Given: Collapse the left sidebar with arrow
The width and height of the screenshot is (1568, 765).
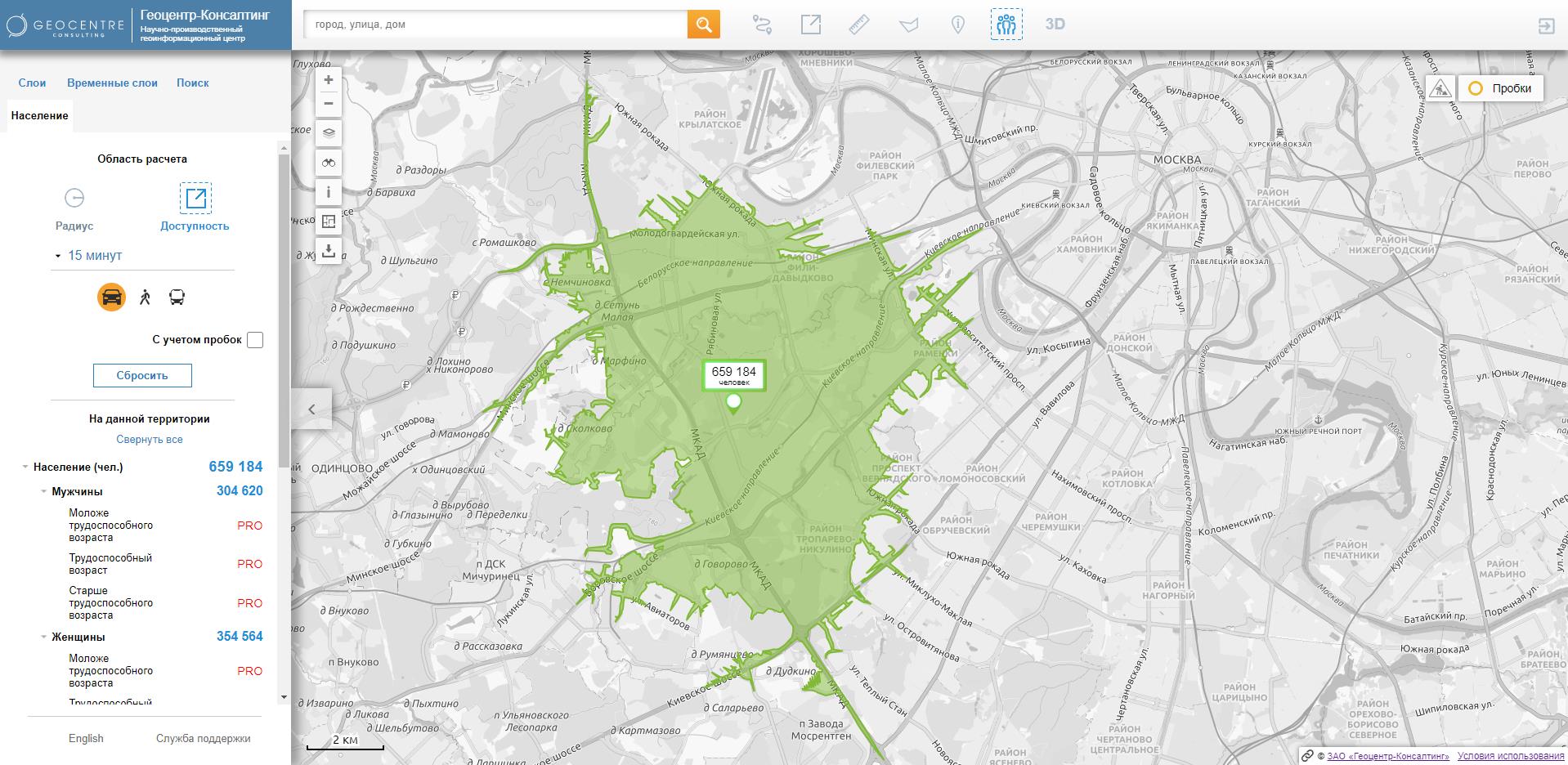Looking at the screenshot, I should (x=311, y=409).
